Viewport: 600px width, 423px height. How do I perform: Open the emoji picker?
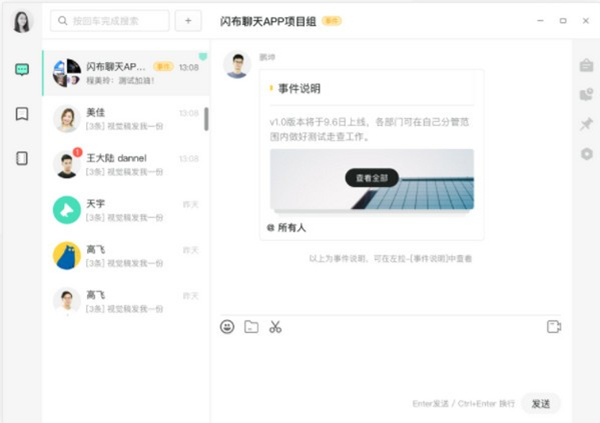pyautogui.click(x=227, y=326)
